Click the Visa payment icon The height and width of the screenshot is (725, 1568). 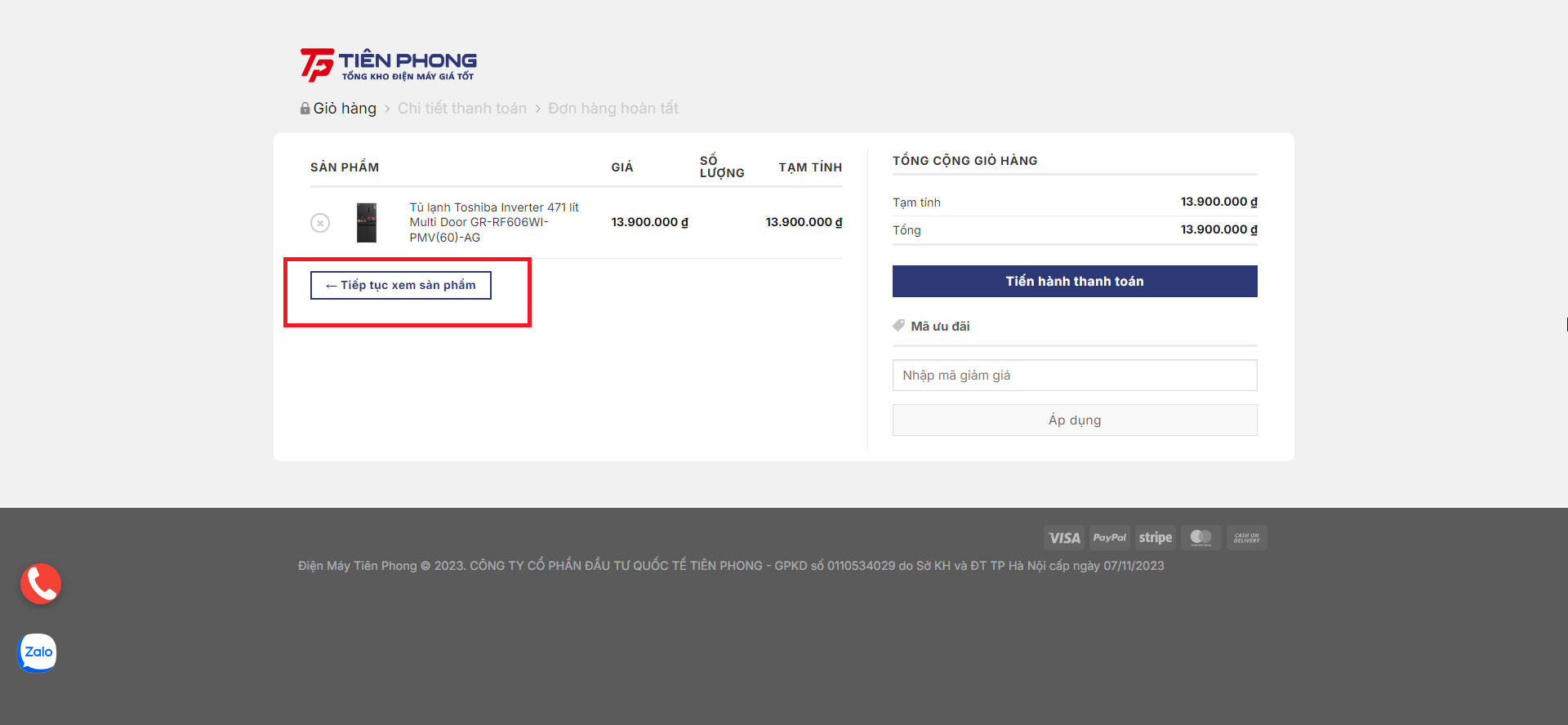(1063, 538)
